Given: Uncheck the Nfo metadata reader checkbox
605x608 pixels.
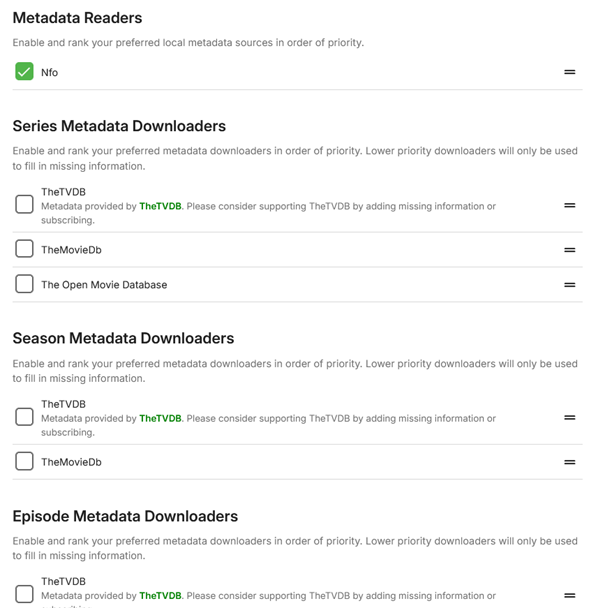Looking at the screenshot, I should coord(24,72).
